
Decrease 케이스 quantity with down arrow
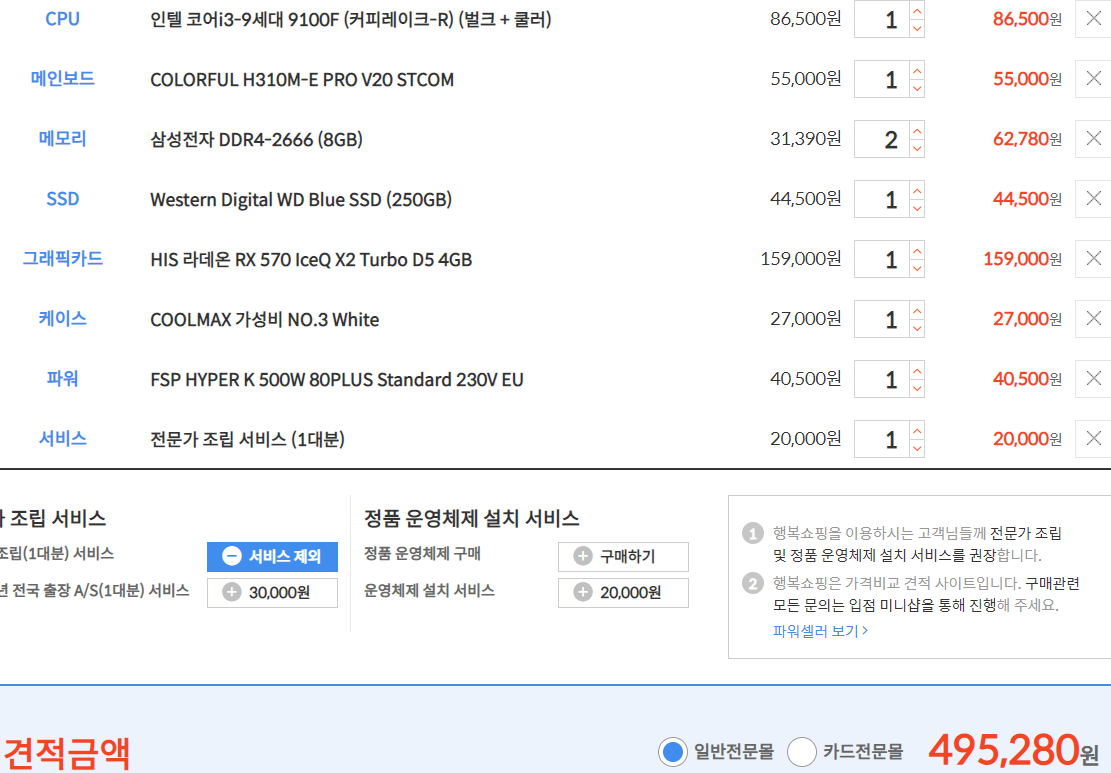point(917,328)
